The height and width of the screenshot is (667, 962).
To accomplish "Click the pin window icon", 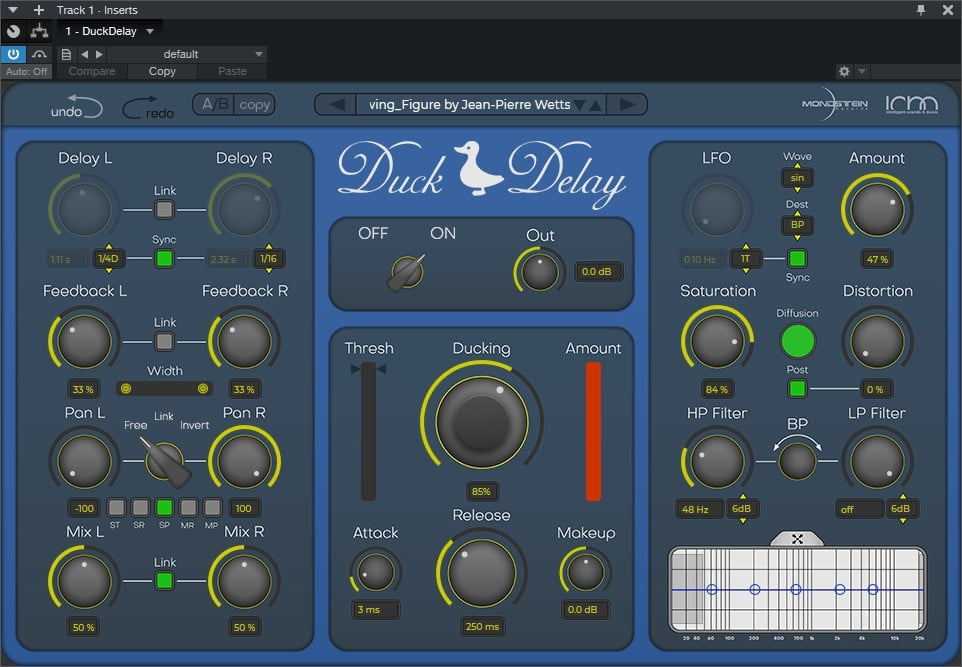I will [x=921, y=10].
